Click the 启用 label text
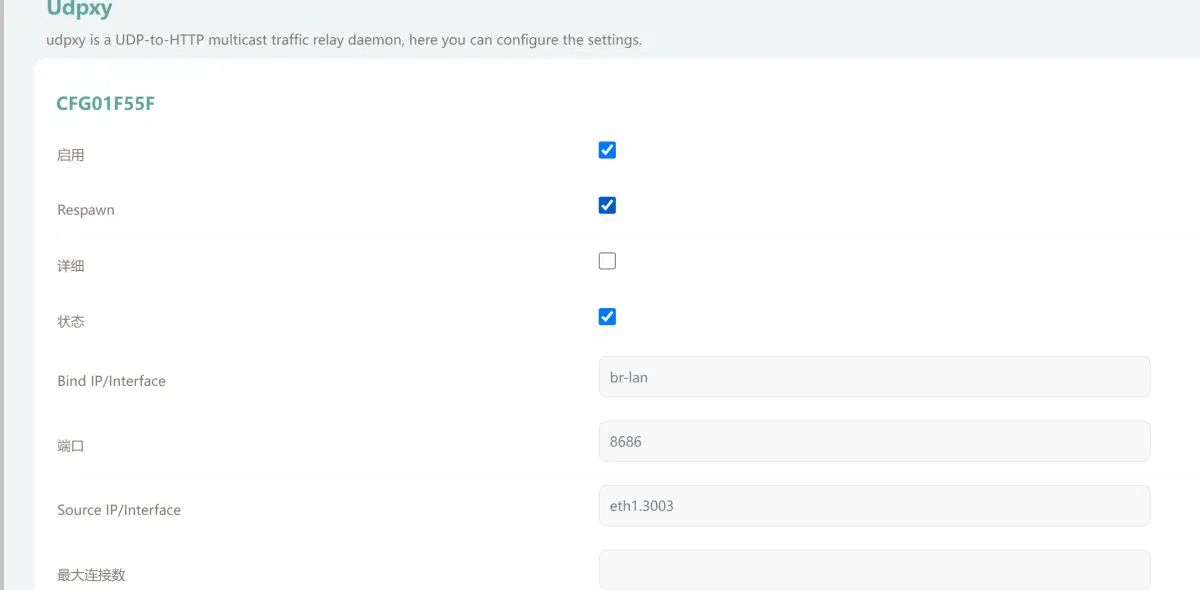Image resolution: width=1200 pixels, height=590 pixels. [71, 156]
